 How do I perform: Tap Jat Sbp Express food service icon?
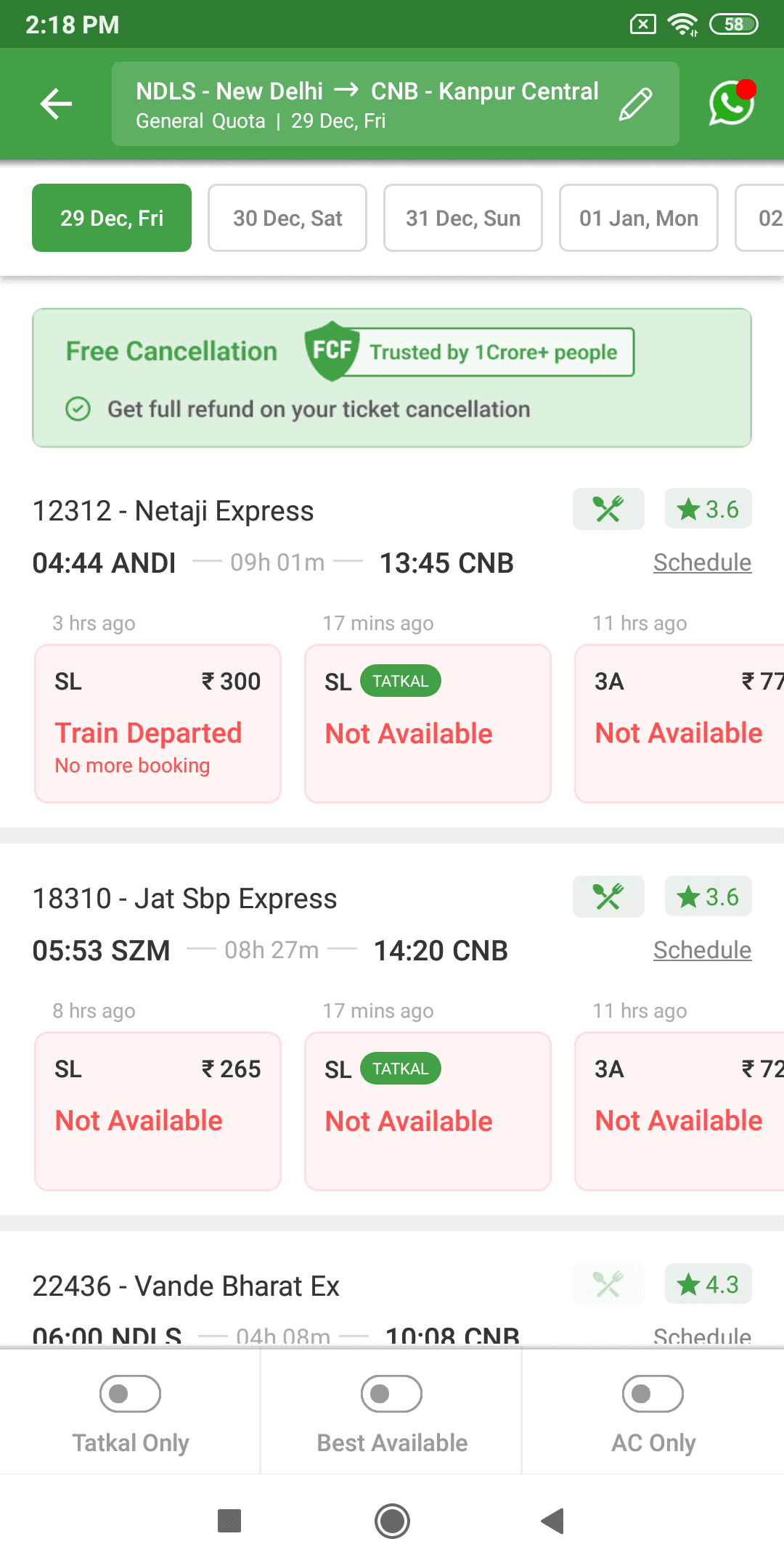click(x=608, y=897)
